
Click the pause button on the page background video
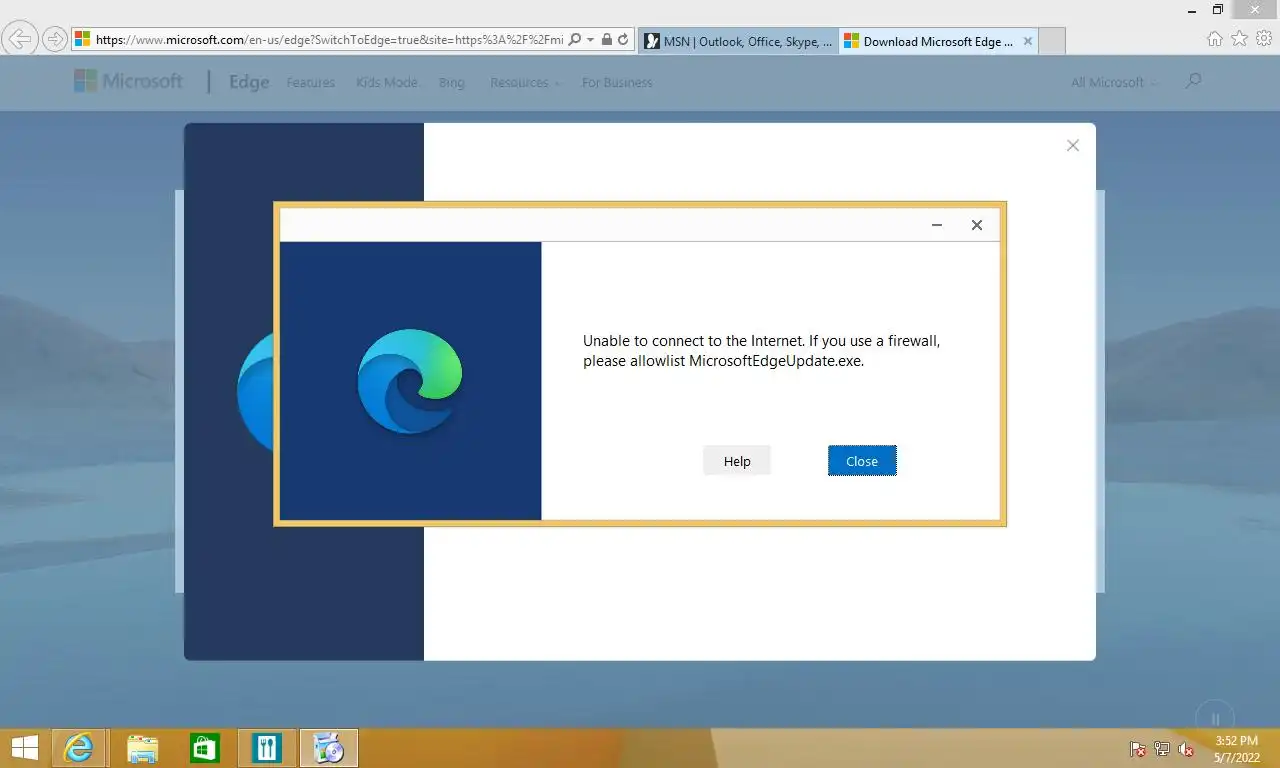pos(1215,718)
